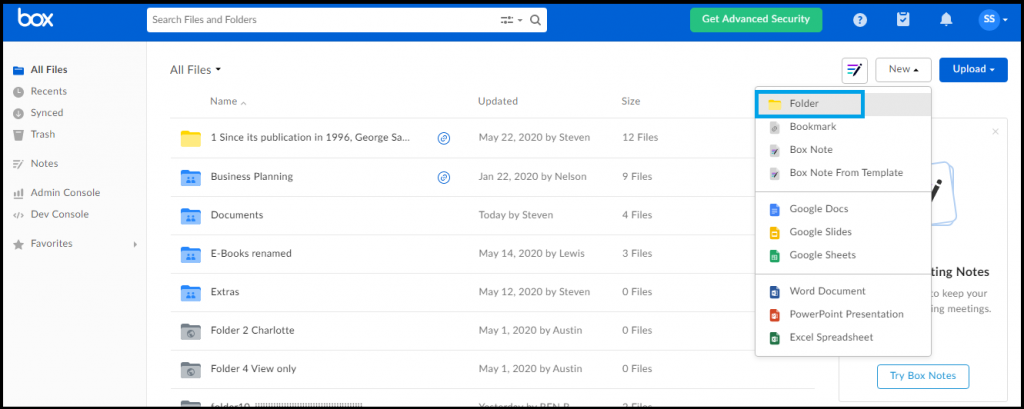Open the notifications bell
This screenshot has height=409, width=1024.
pos(946,19)
